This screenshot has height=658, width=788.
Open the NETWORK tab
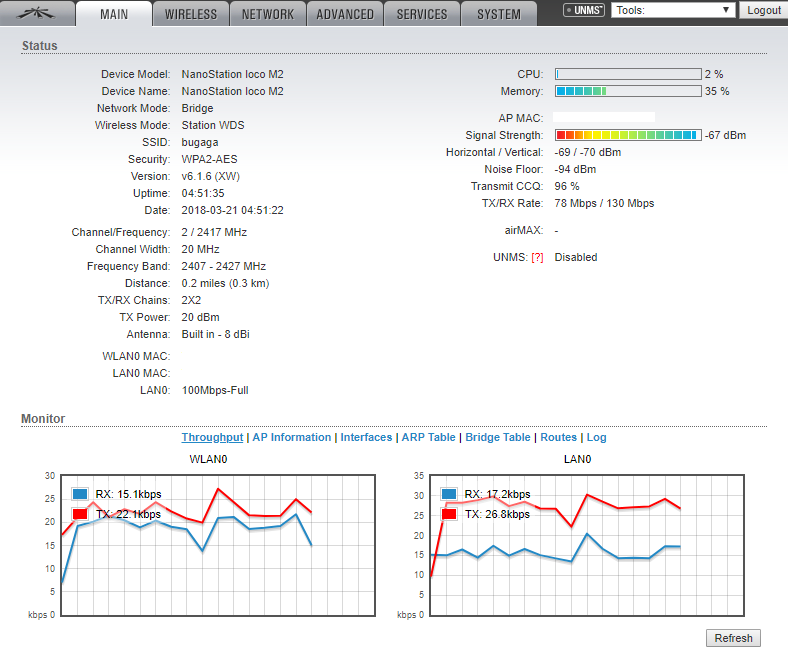(x=268, y=14)
